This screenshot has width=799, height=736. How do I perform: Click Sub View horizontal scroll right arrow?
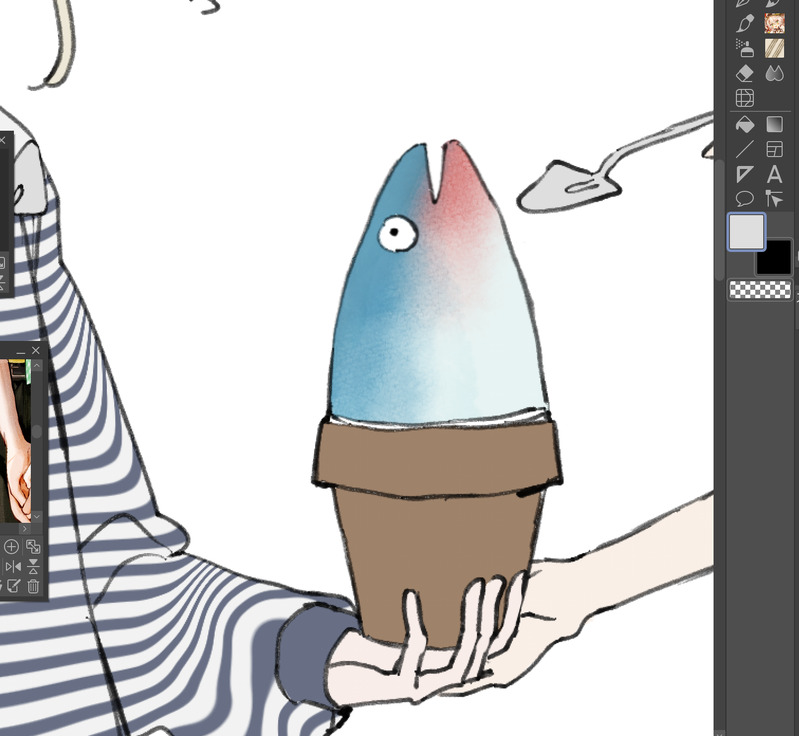click(24, 529)
